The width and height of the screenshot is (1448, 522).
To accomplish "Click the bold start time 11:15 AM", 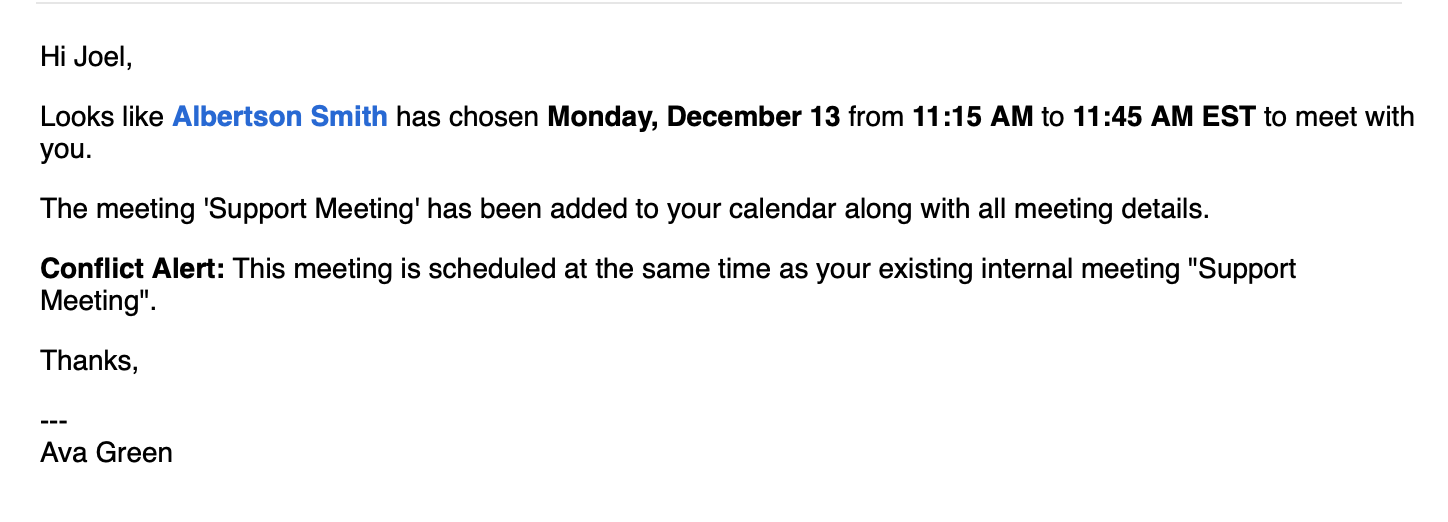I will 972,117.
